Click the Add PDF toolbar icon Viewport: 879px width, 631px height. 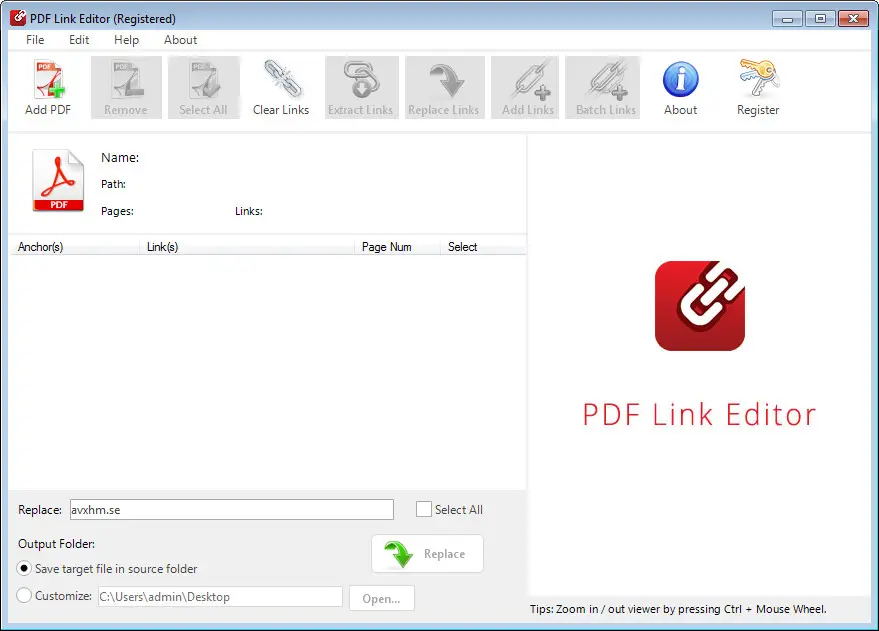[48, 87]
